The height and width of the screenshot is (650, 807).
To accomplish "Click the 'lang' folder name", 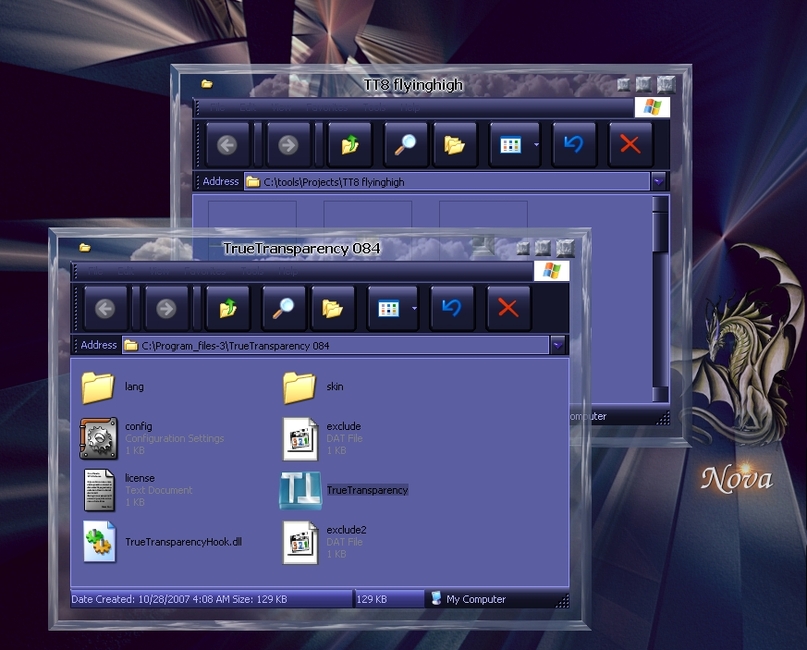I will [134, 387].
